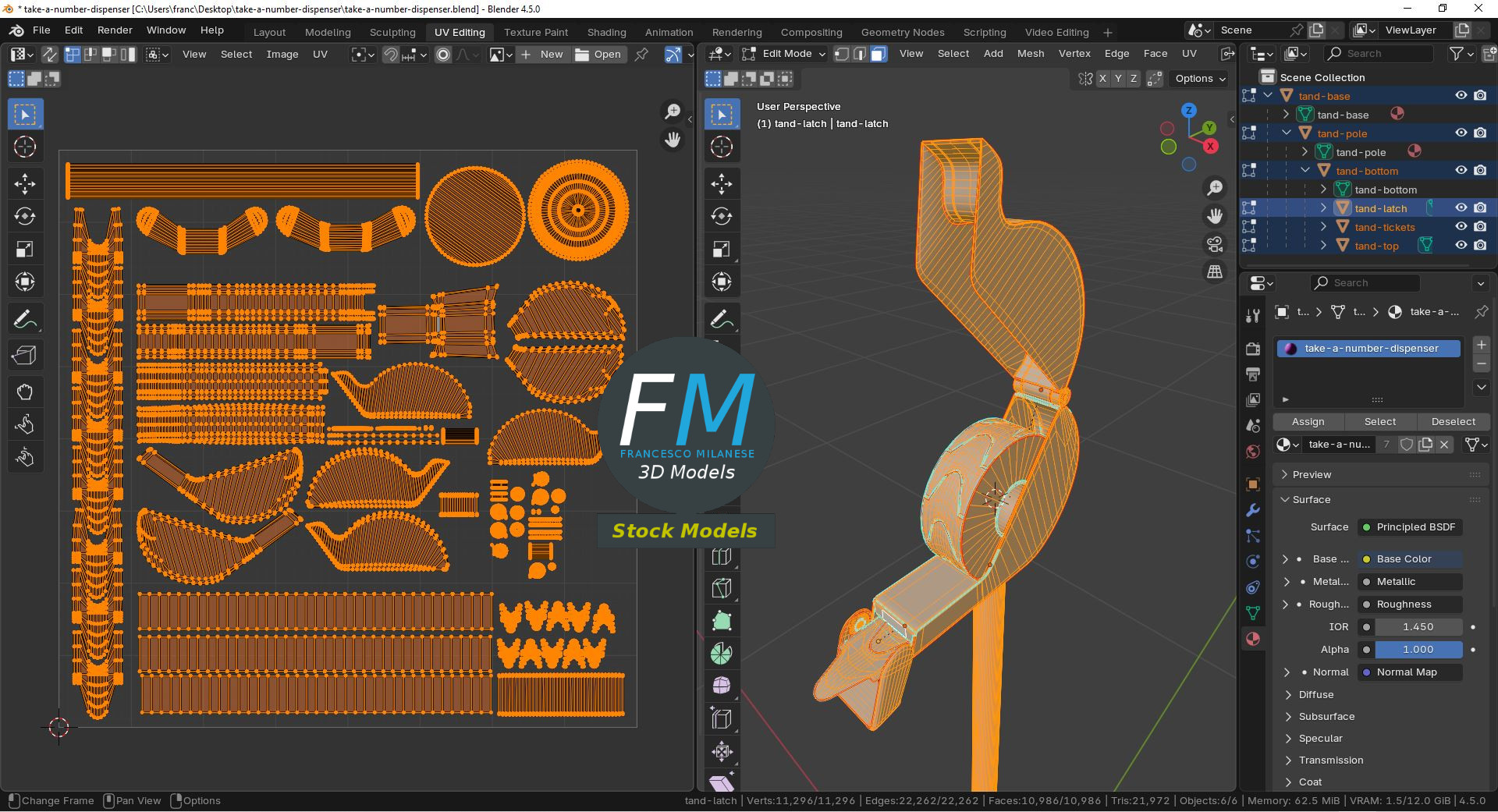The image size is (1498, 812).
Task: Click the Assign material button
Action: tap(1308, 421)
